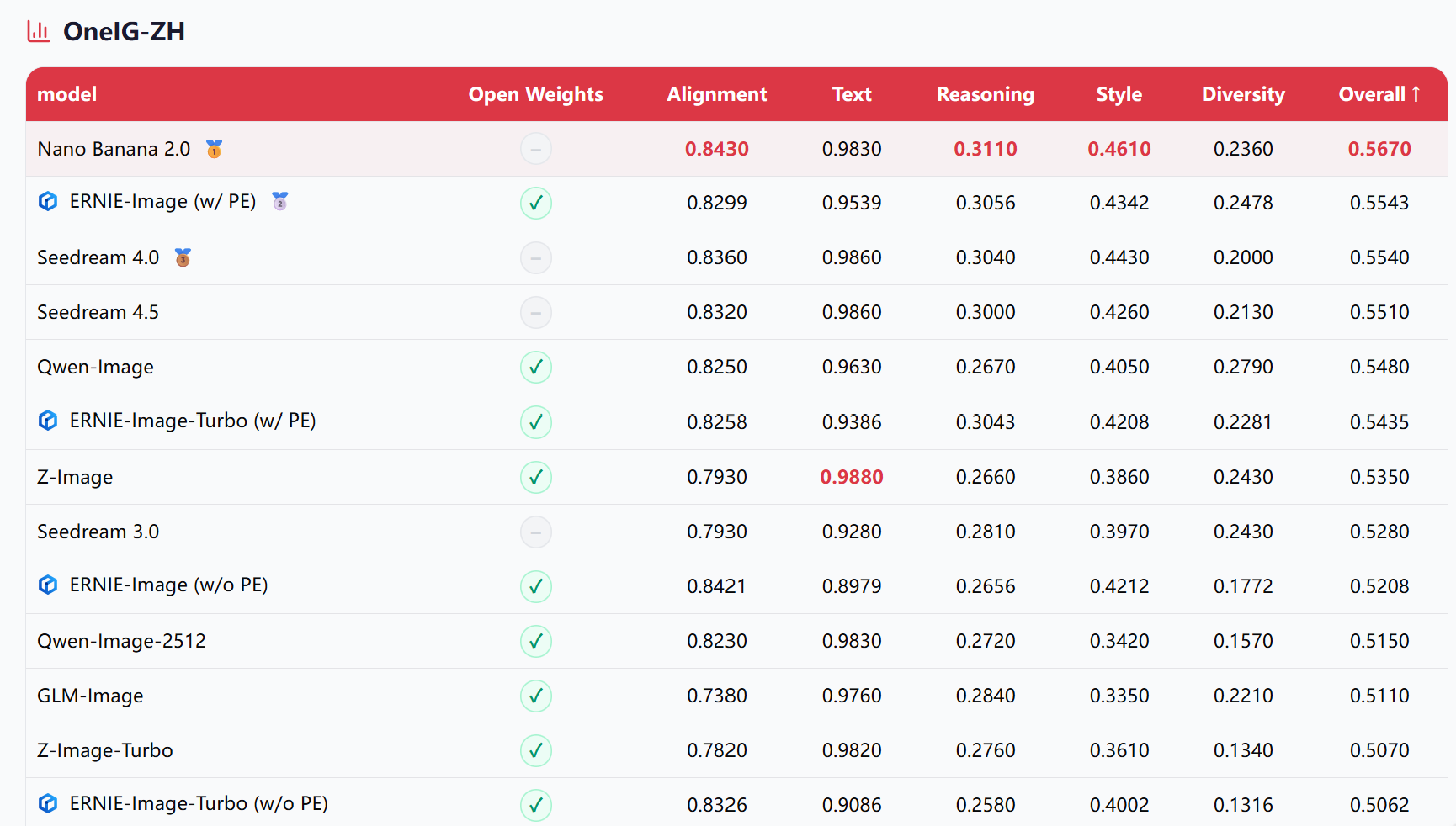Click the open weights checkmark for Z-Image
1456x826 pixels.
[x=536, y=477]
